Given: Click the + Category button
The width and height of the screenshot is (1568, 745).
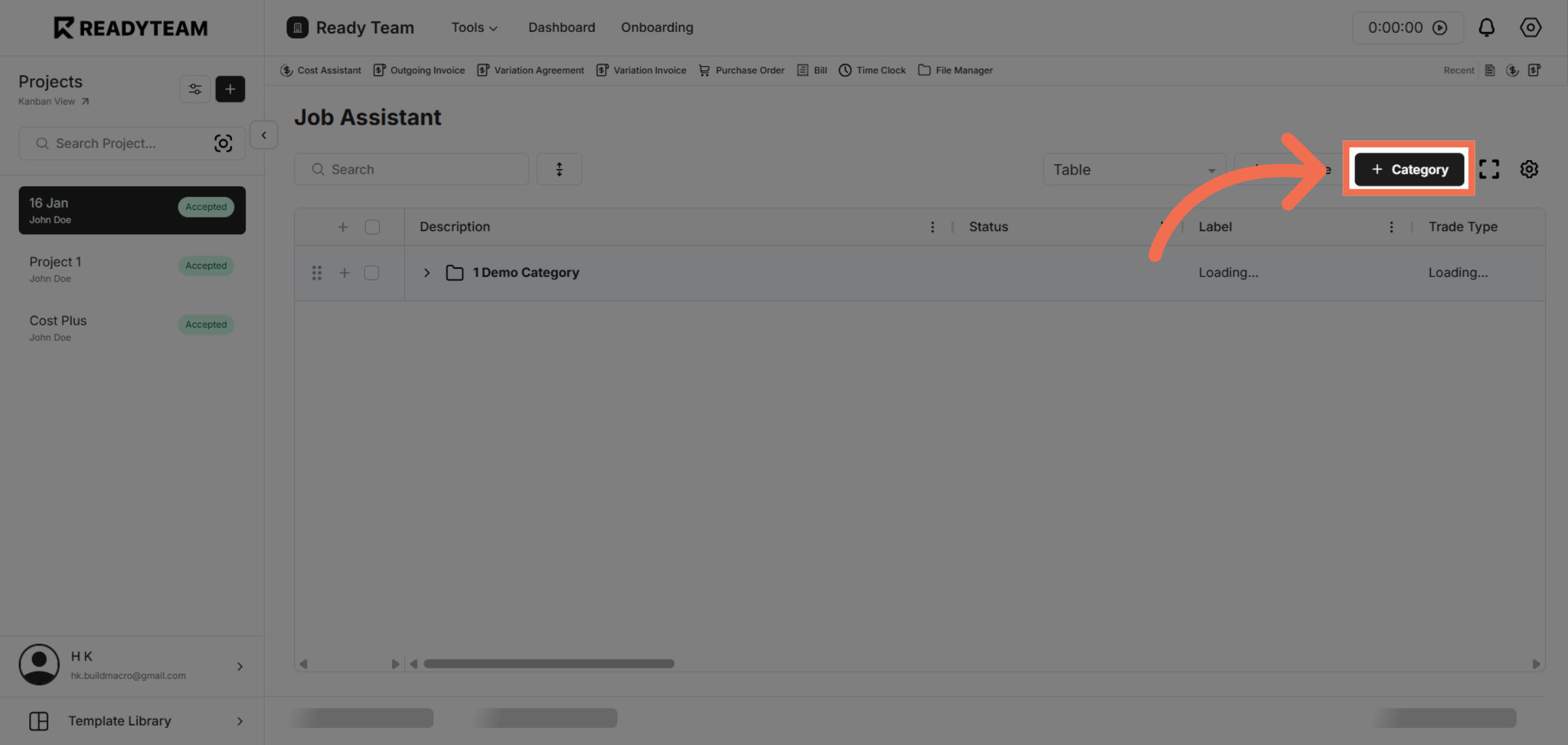Looking at the screenshot, I should 1409,169.
